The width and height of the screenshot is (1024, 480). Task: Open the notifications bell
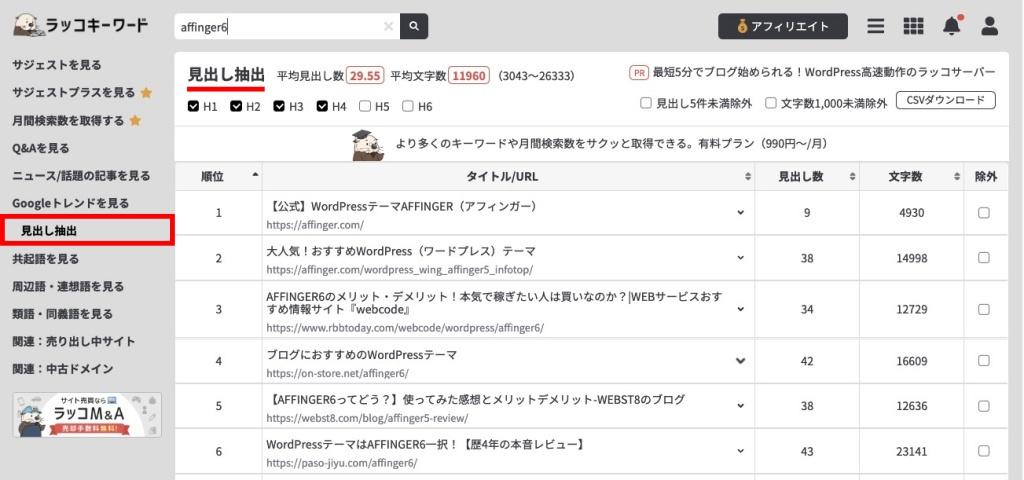[x=952, y=26]
